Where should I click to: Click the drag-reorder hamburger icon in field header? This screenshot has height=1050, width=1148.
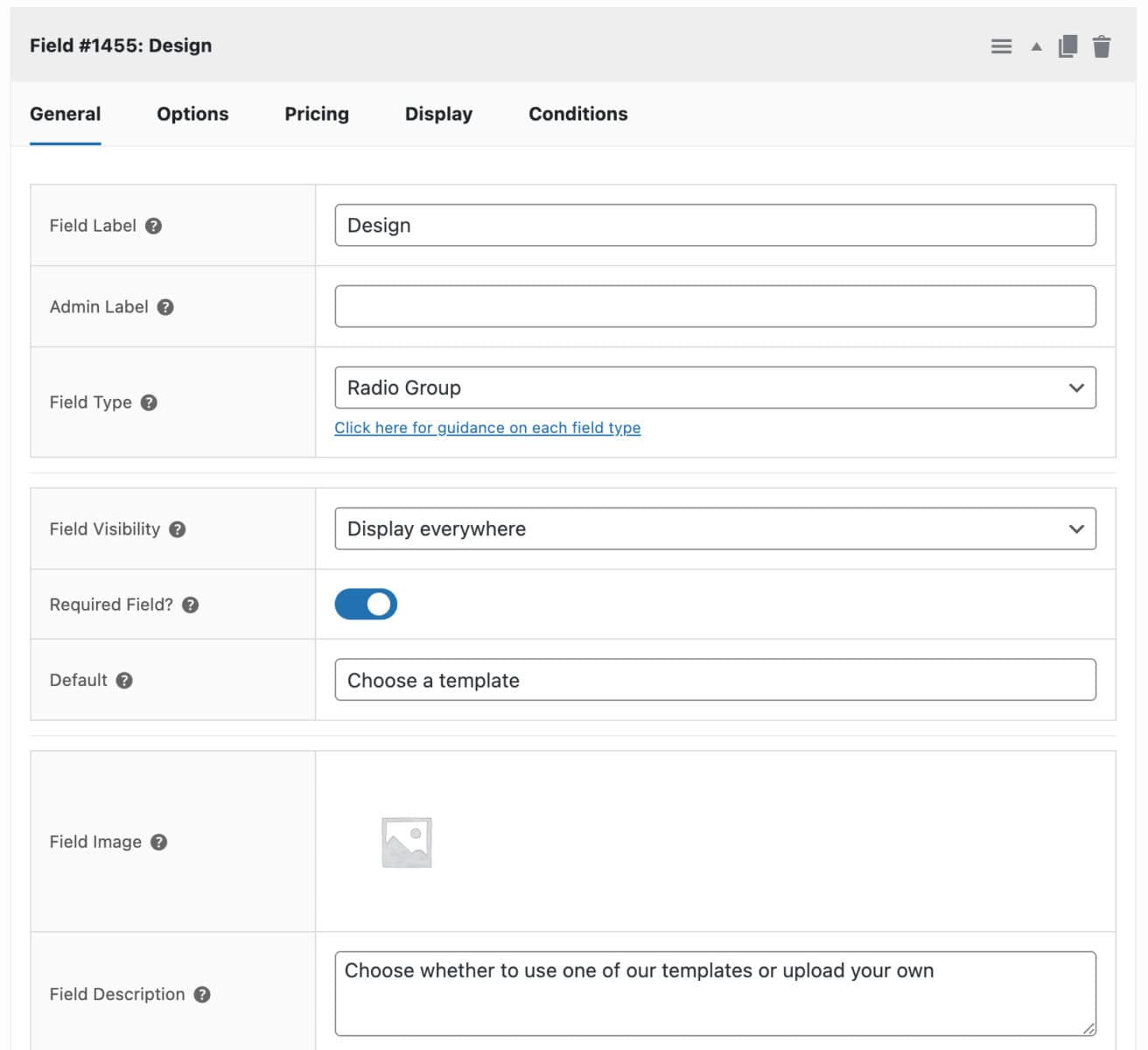1001,46
